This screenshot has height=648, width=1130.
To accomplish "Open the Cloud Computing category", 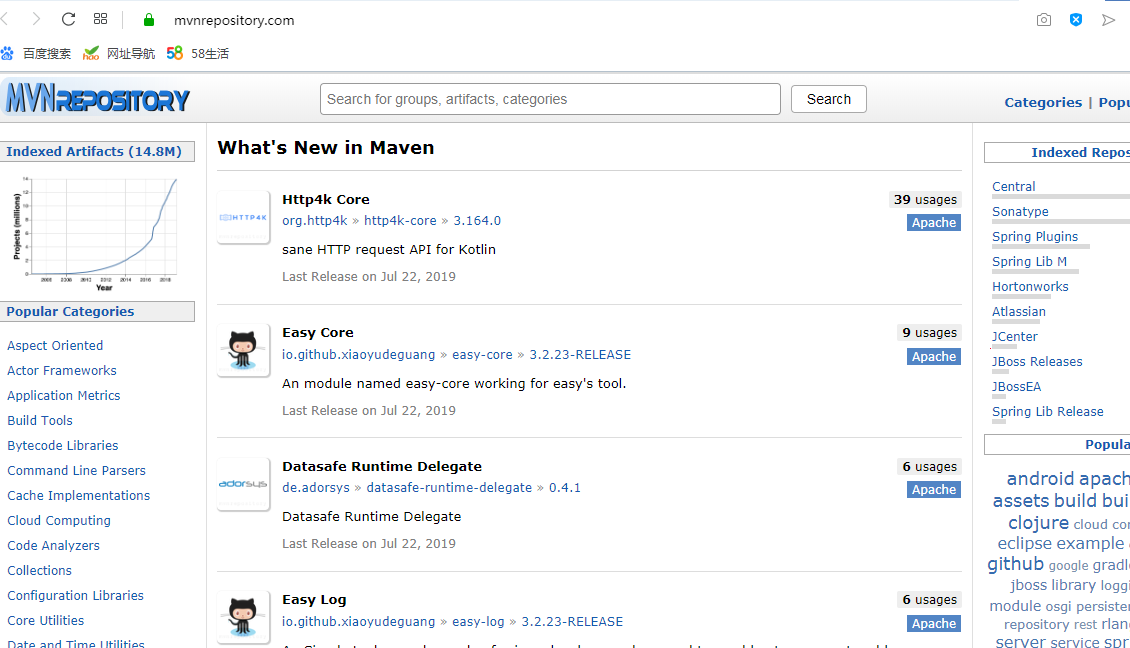I will tap(59, 520).
